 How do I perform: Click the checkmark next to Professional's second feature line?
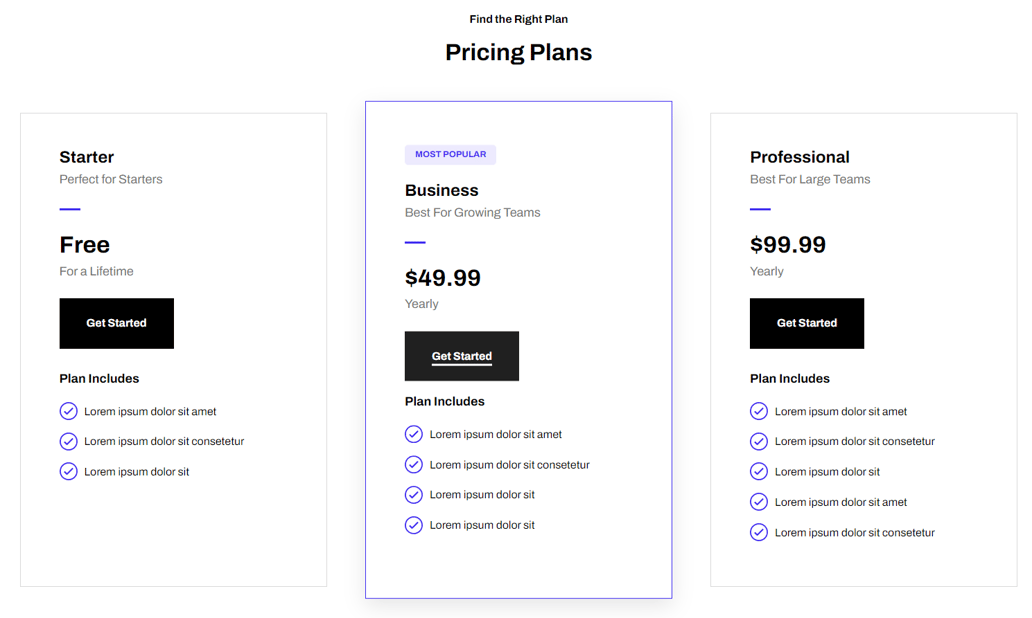[x=758, y=441]
